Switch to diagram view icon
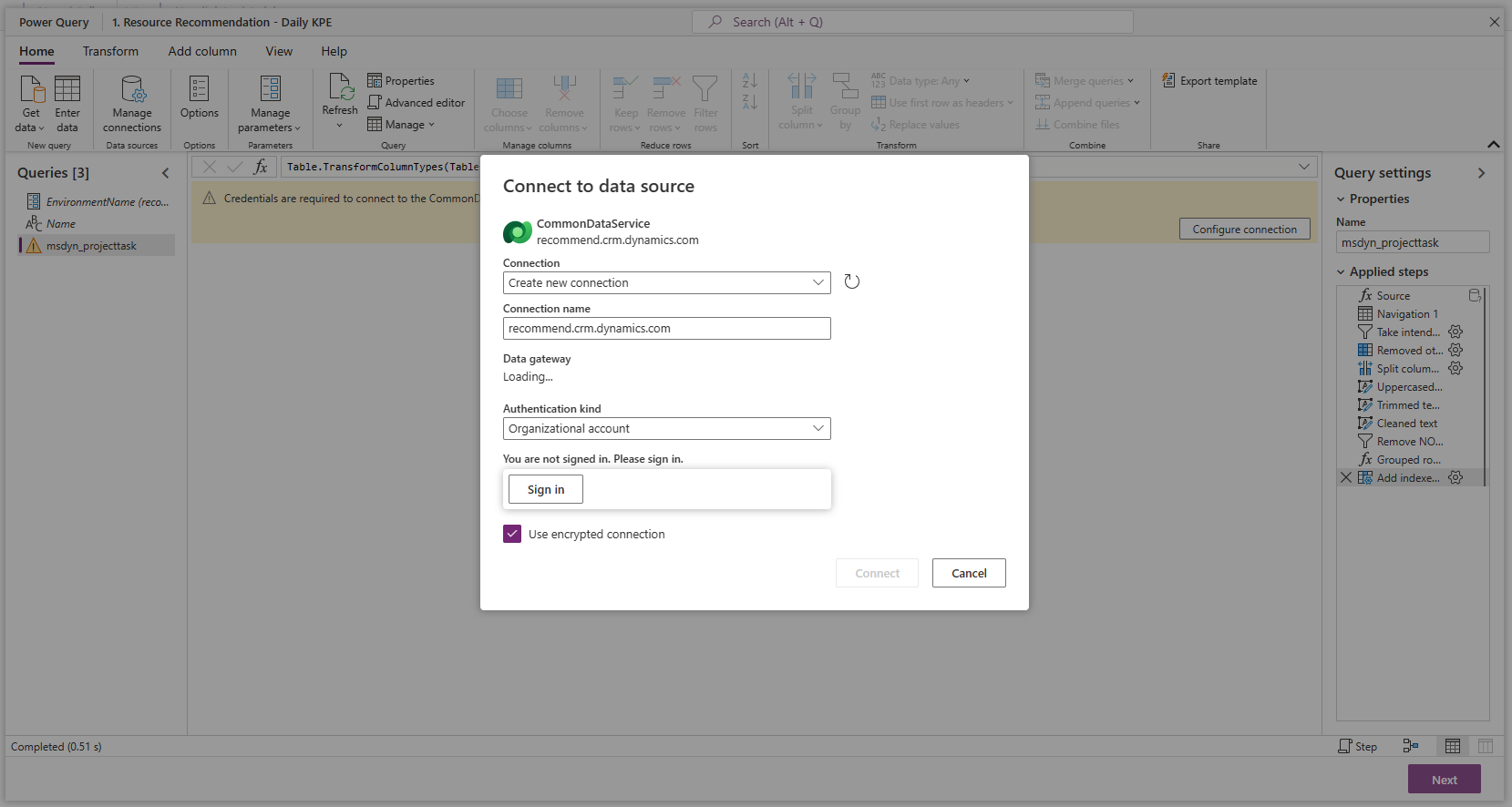 tap(1410, 746)
